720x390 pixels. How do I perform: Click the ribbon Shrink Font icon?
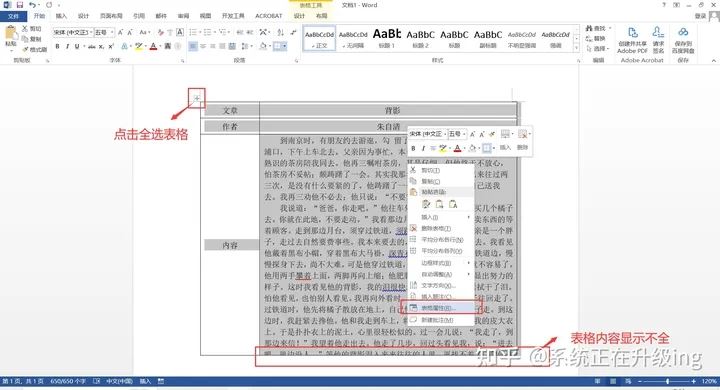[x=130, y=32]
